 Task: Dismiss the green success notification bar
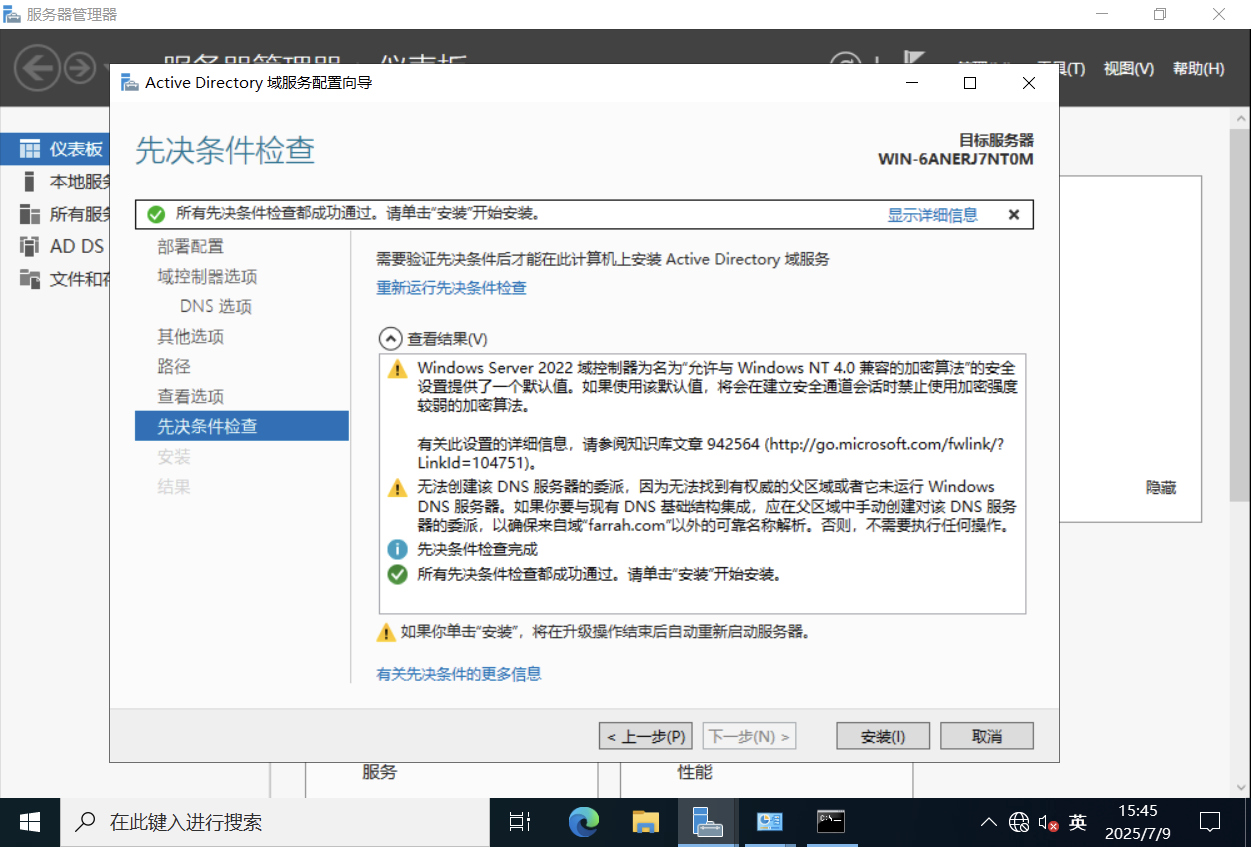coord(1013,214)
